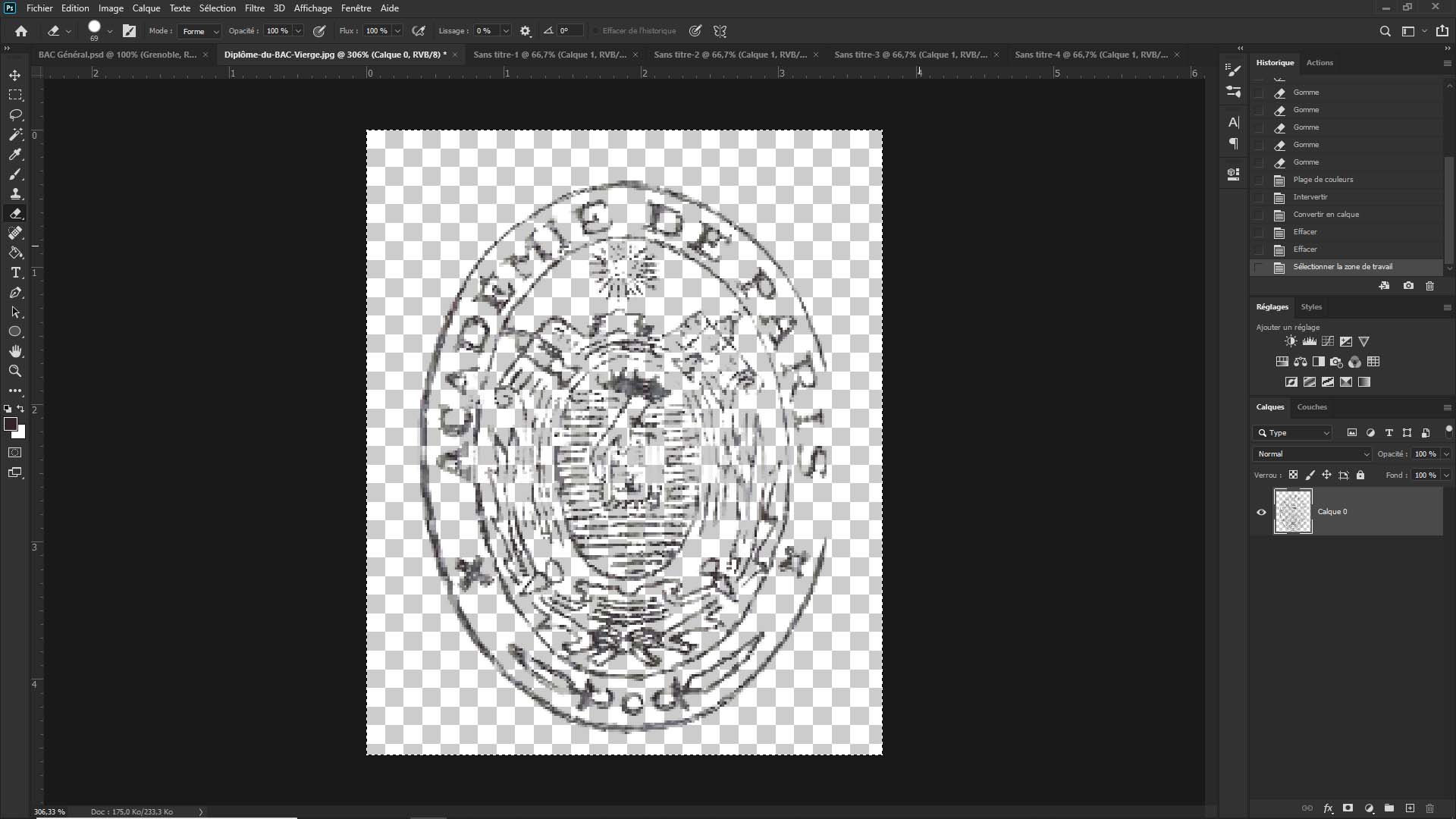This screenshot has height=819, width=1456.
Task: Toggle the 'Effacer de l'historique' checkbox
Action: [595, 31]
